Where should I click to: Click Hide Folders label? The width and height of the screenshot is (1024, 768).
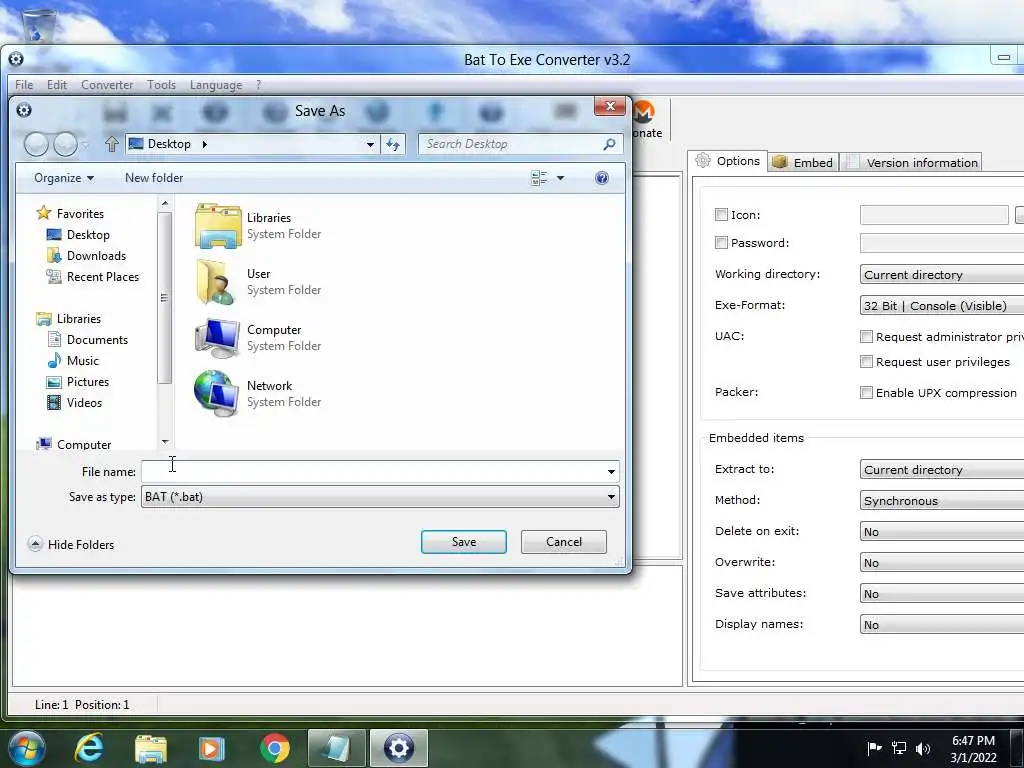click(x=81, y=545)
